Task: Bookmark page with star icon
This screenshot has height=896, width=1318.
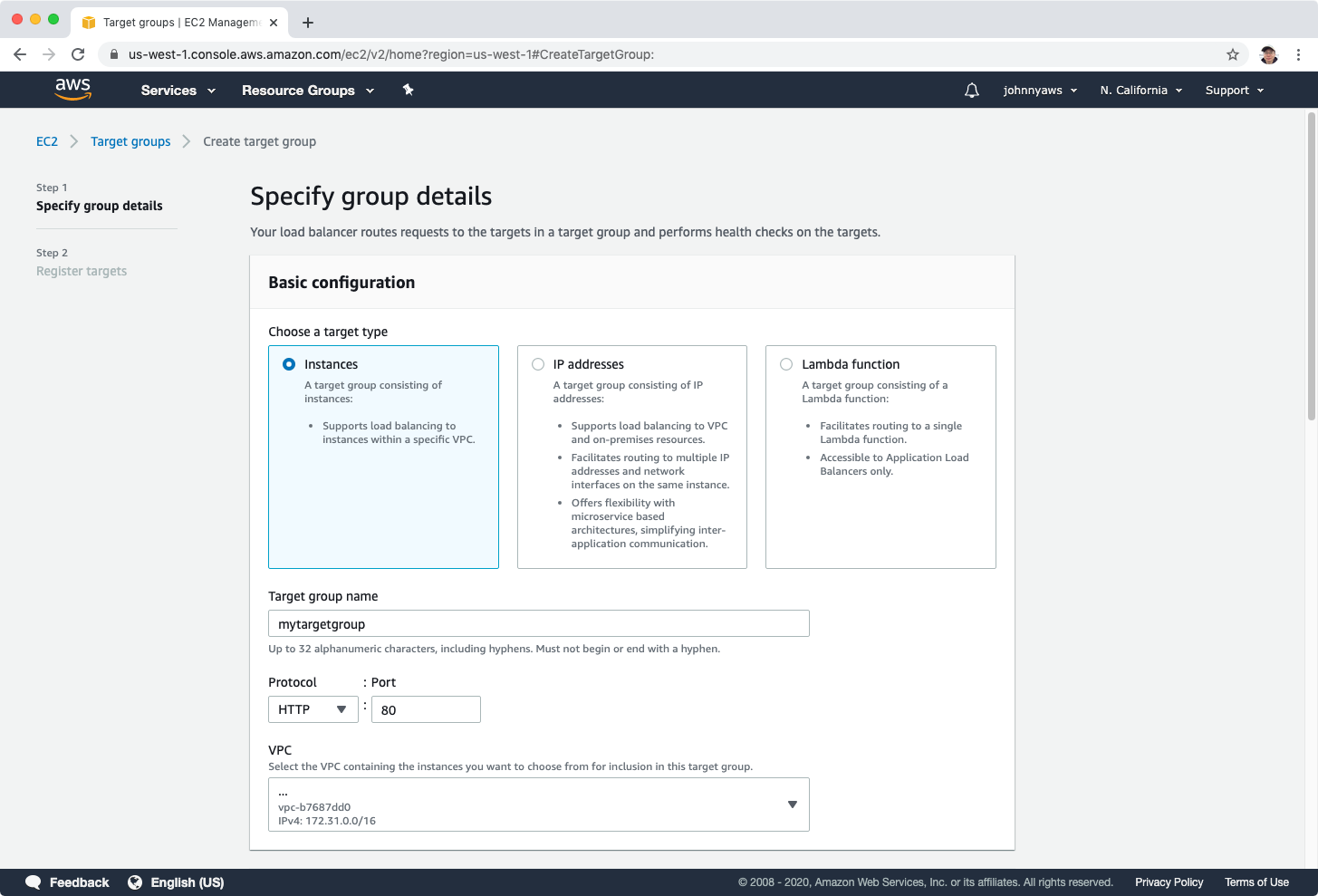Action: pyautogui.click(x=1233, y=54)
